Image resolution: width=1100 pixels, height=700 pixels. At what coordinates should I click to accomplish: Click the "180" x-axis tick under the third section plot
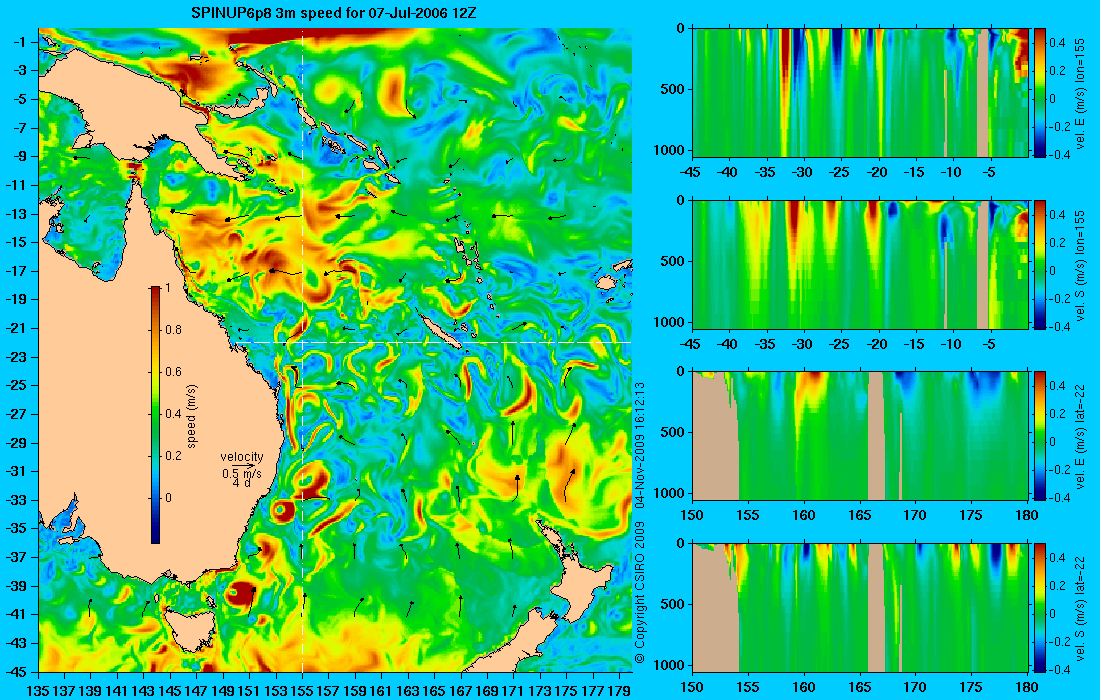[1028, 516]
